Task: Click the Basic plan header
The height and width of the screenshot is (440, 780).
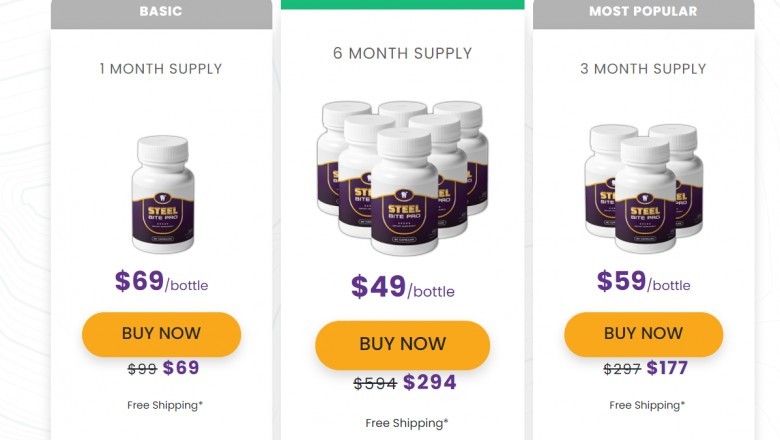Action: coord(161,12)
